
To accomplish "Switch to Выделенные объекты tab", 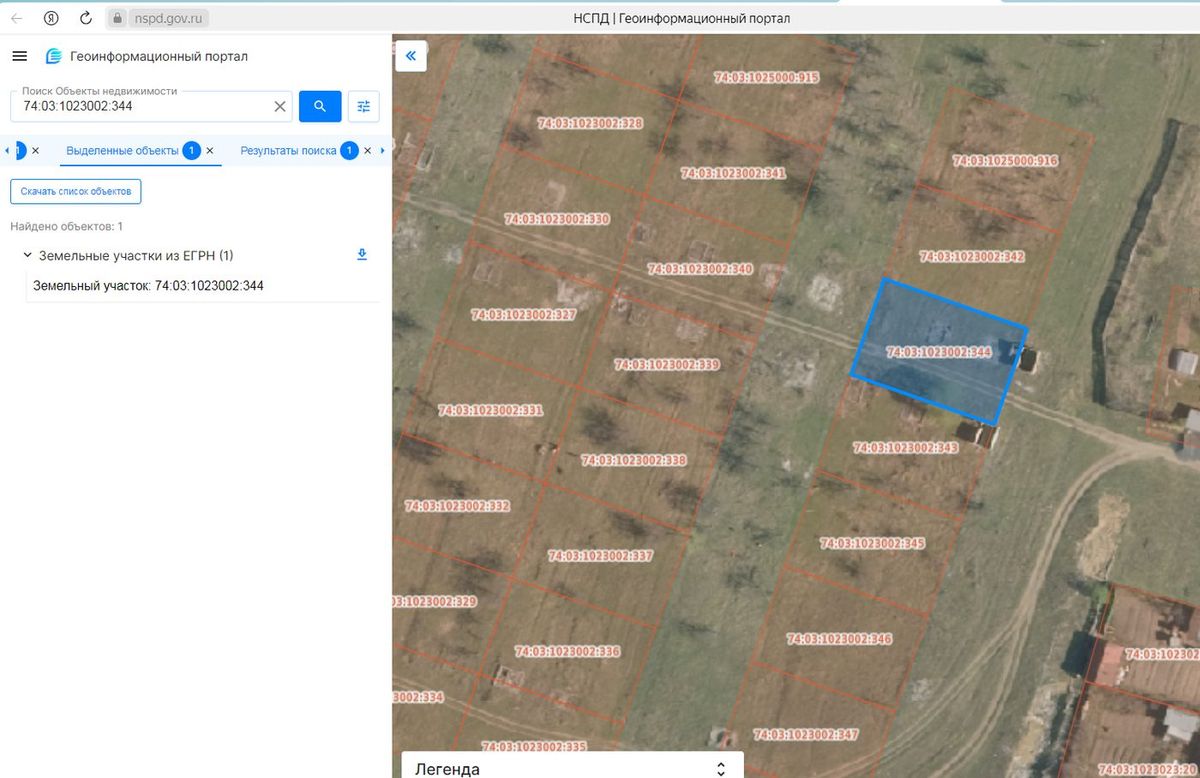I will pos(122,151).
